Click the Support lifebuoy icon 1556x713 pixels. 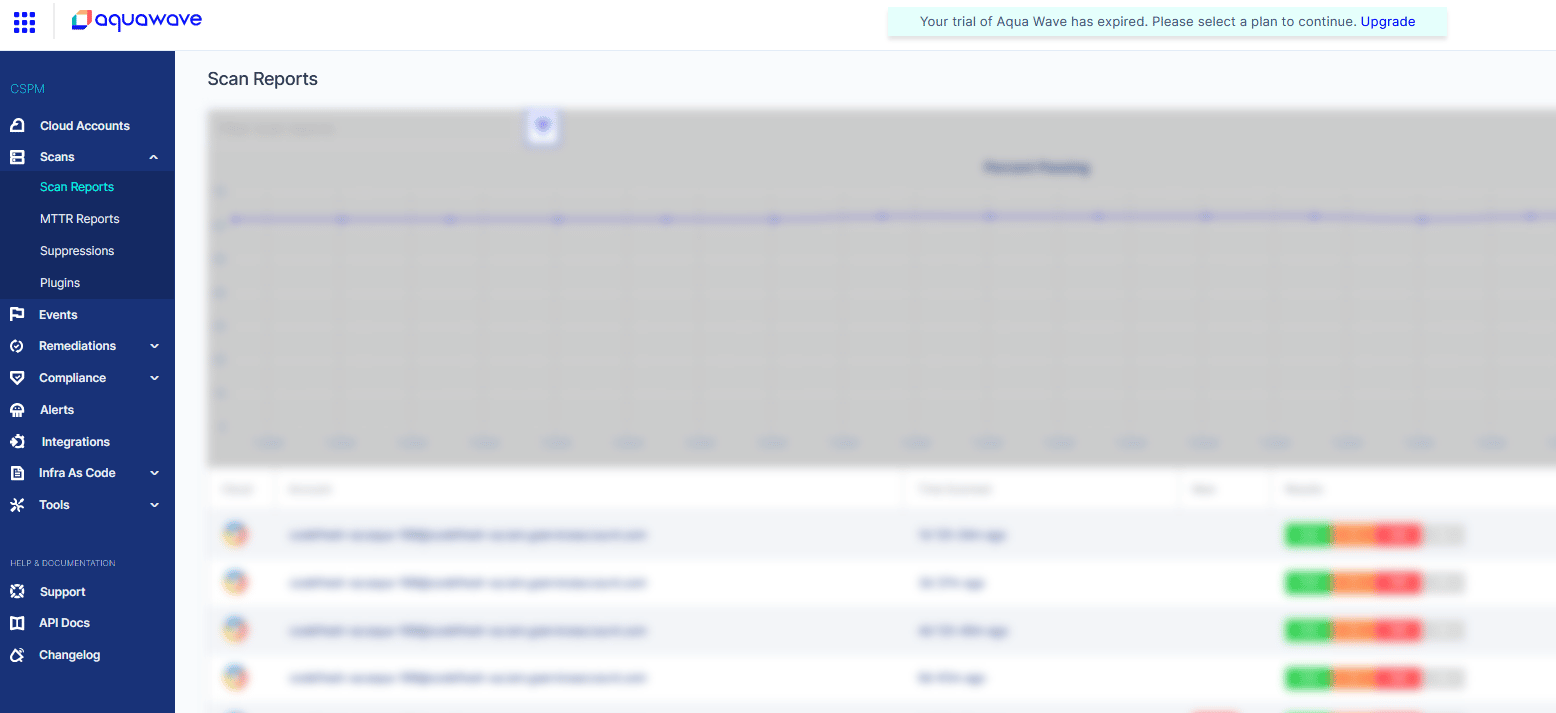click(x=17, y=592)
